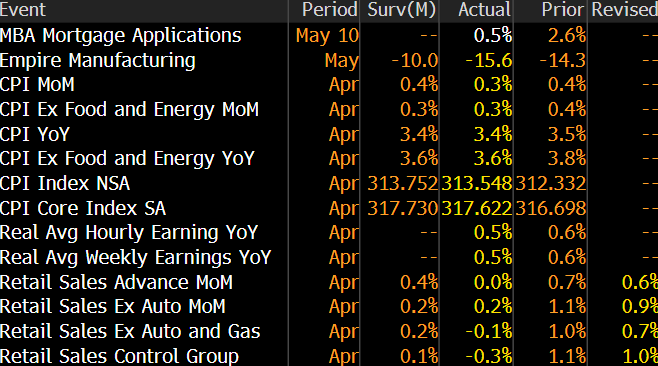Open Retail Sales Ex Auto MoM
This screenshot has height=366, width=658.
113,306
